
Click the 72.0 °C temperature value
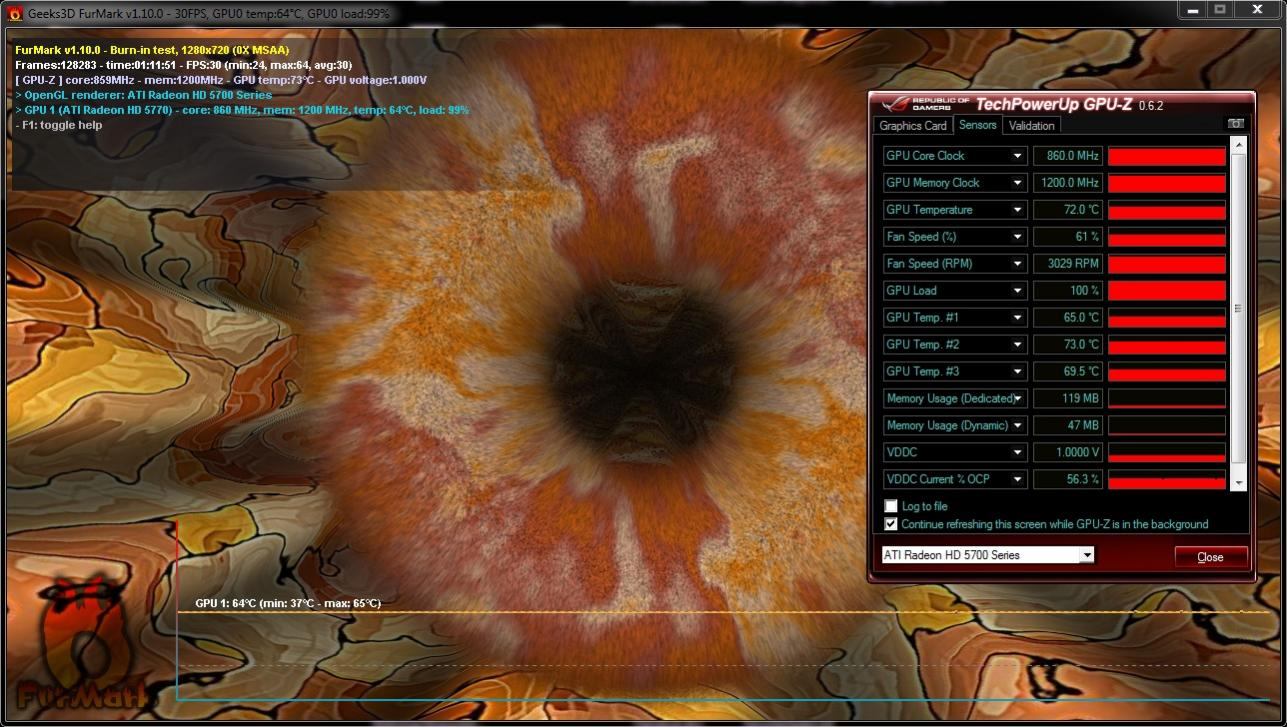(x=1068, y=210)
